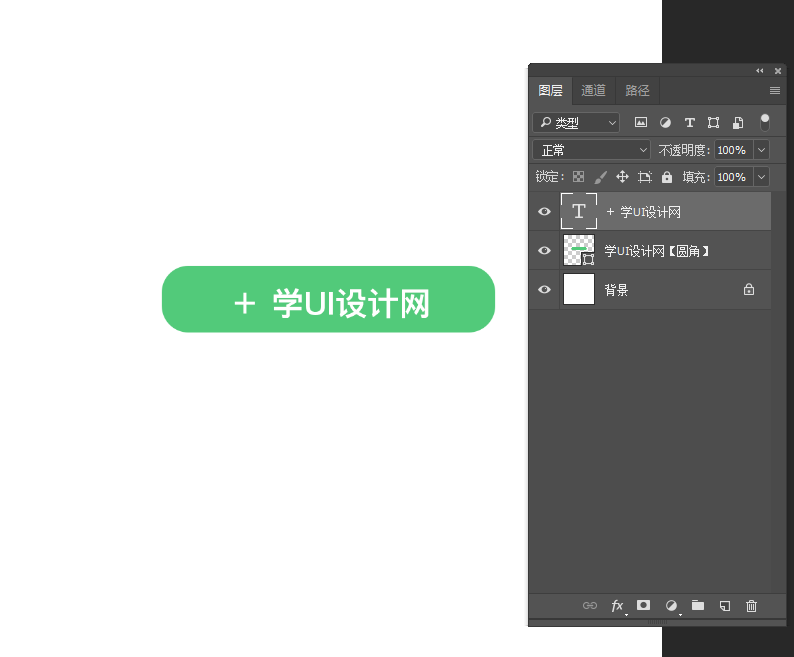Lock all padlock icon in lock row

pos(667,176)
